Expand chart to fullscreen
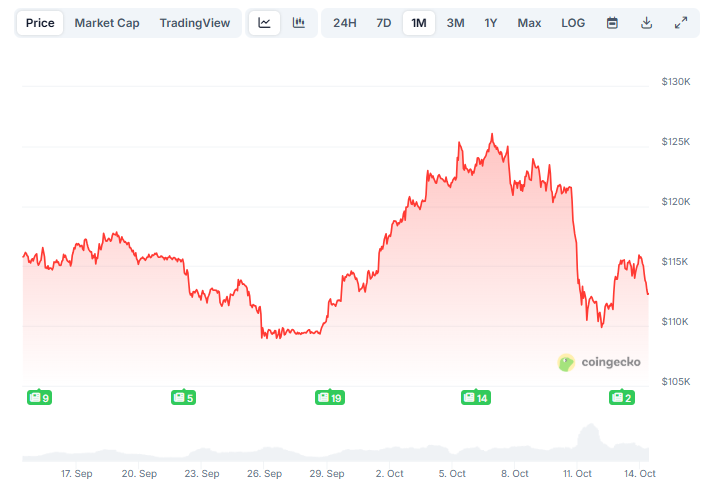The height and width of the screenshot is (492, 706). (x=681, y=23)
